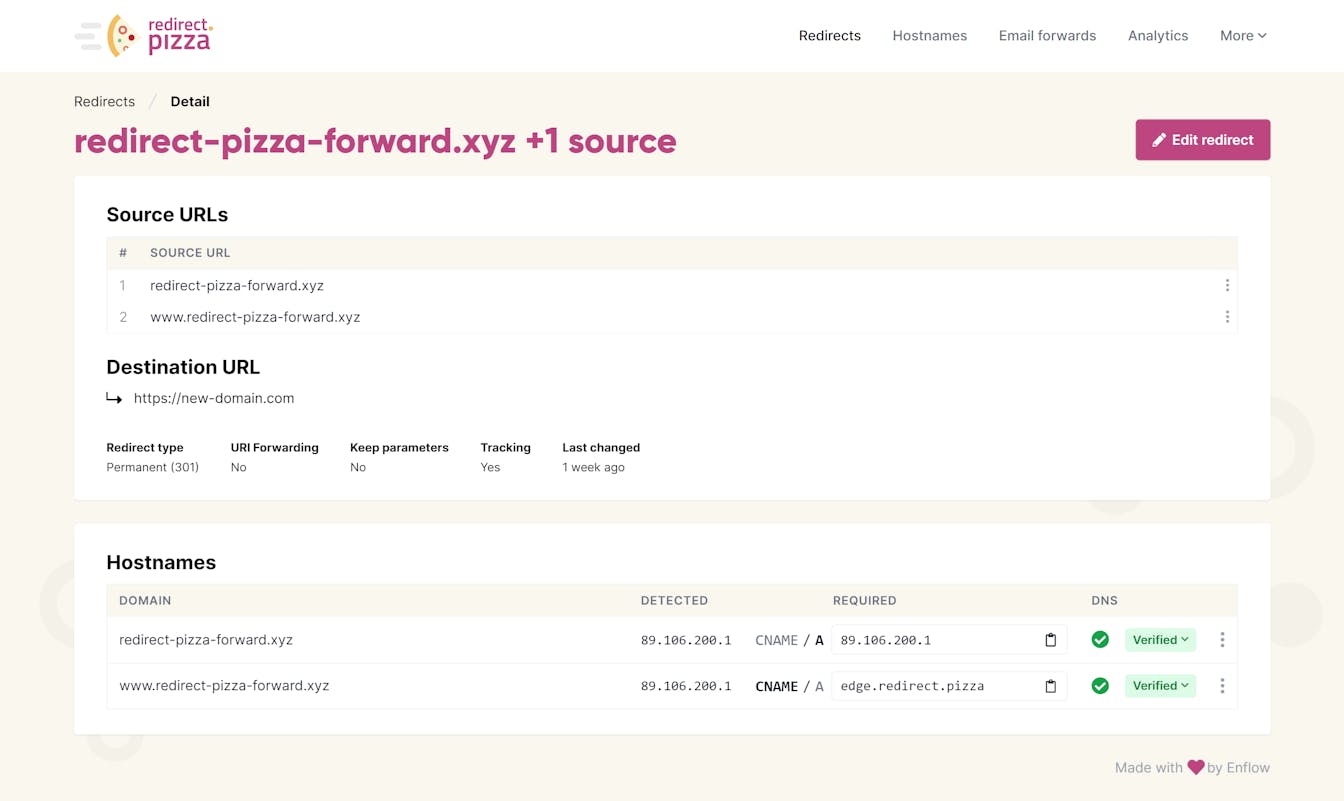The image size is (1344, 801).
Task: Expand the More navigation menu
Action: [1242, 35]
